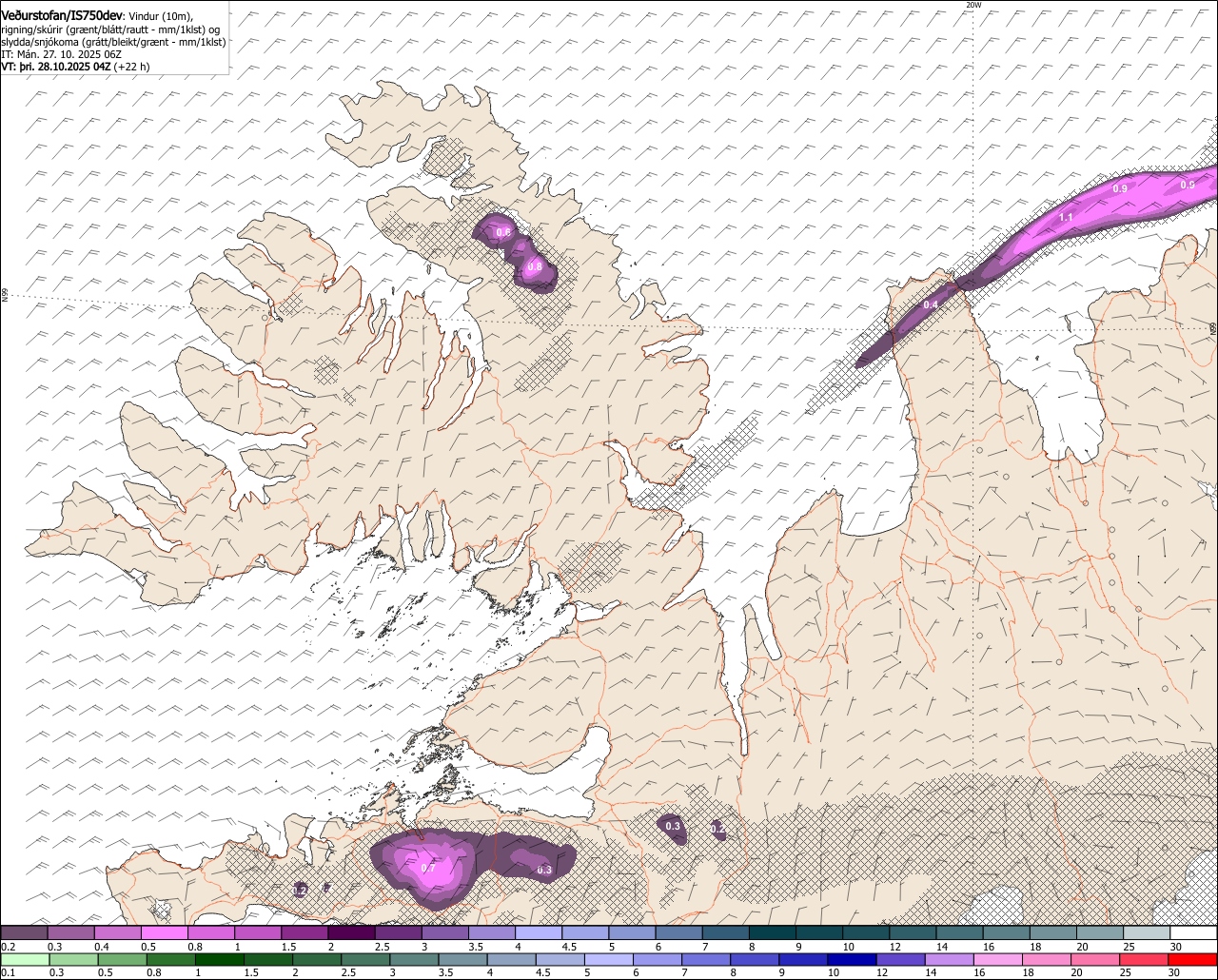Click the dark teal swatch above 8 in the purple scale

773,932
